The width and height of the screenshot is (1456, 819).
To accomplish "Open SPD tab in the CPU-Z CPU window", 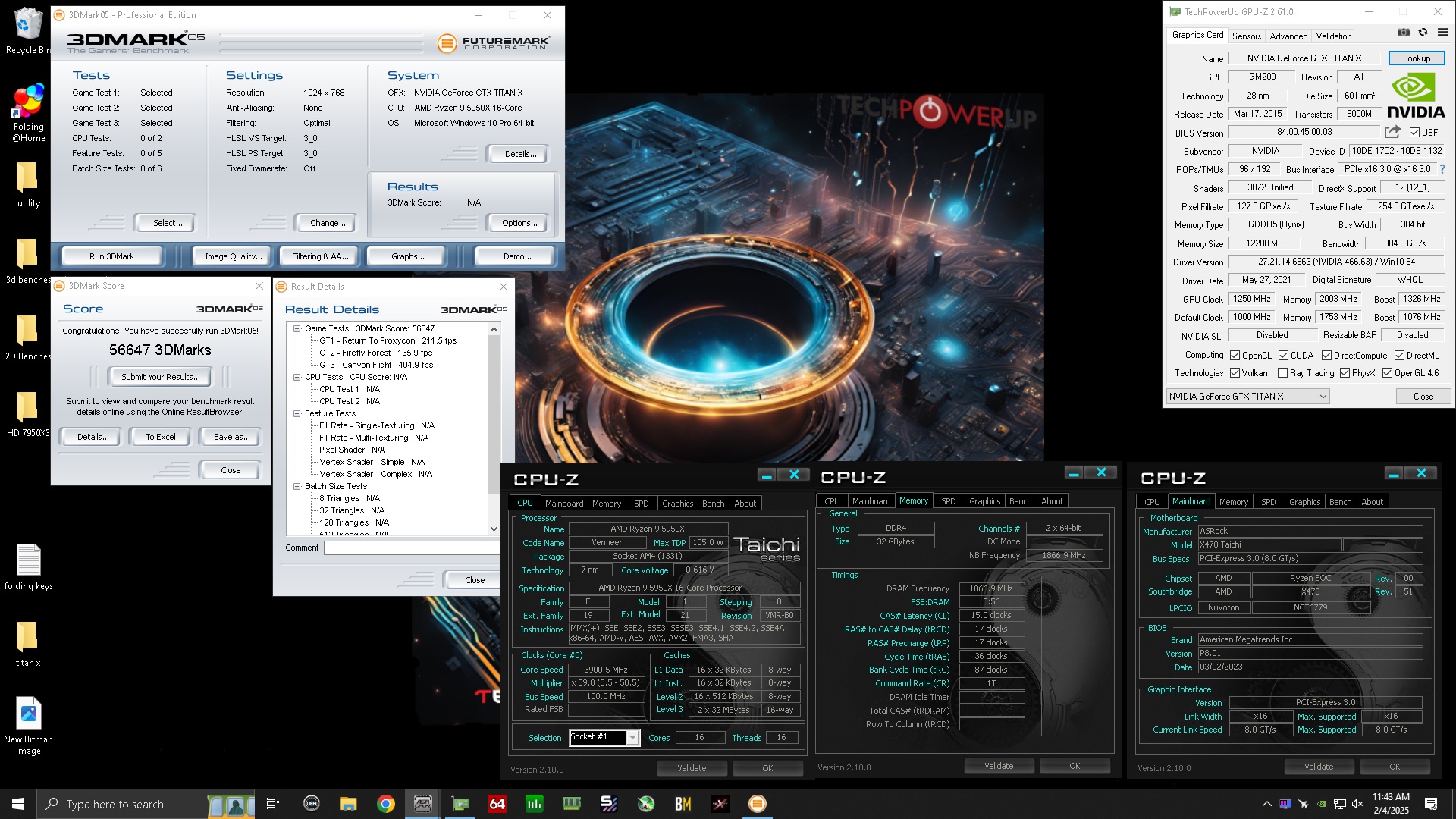I will 641,504.
